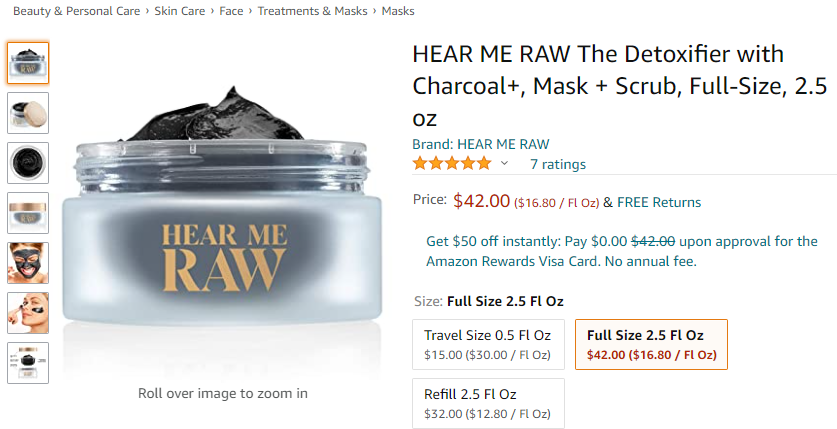The width and height of the screenshot is (837, 429).
Task: Expand the star ratings dropdown arrow
Action: pyautogui.click(x=505, y=164)
